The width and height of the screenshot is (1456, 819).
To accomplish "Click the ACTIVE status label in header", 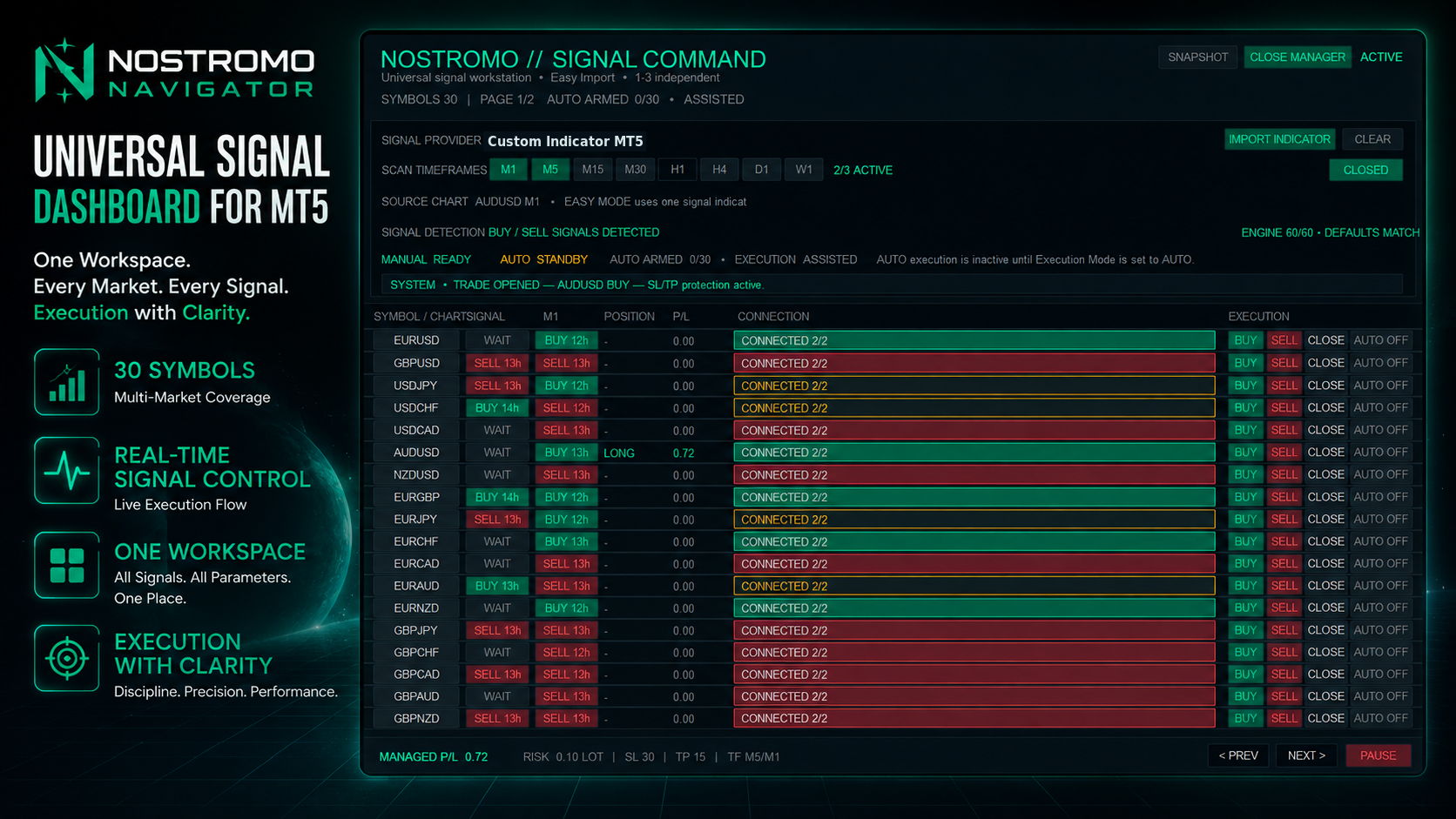I will click(1381, 57).
